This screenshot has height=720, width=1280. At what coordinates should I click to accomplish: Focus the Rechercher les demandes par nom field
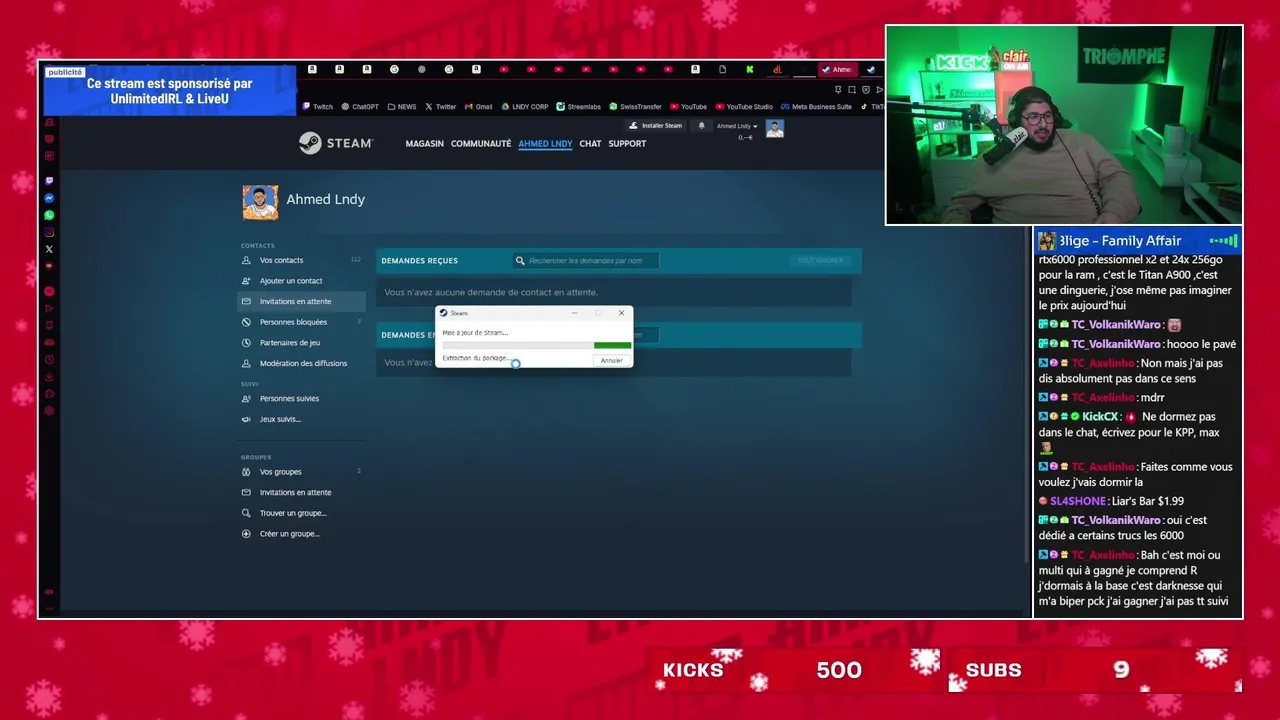coord(586,261)
